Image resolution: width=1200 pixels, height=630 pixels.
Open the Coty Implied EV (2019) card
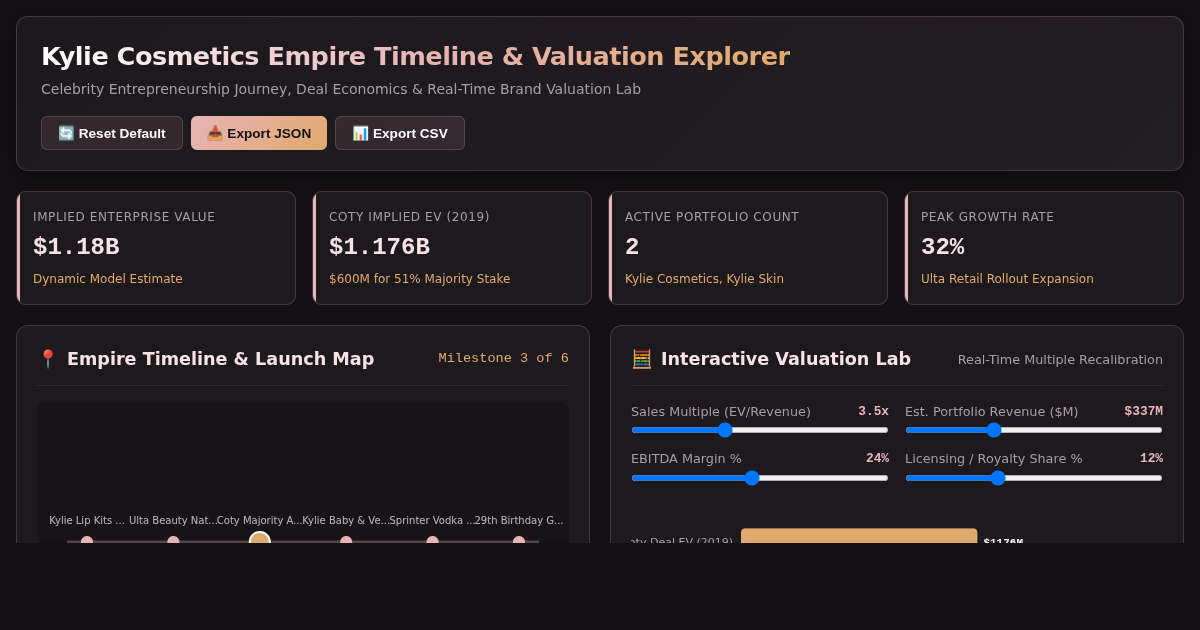click(x=452, y=248)
